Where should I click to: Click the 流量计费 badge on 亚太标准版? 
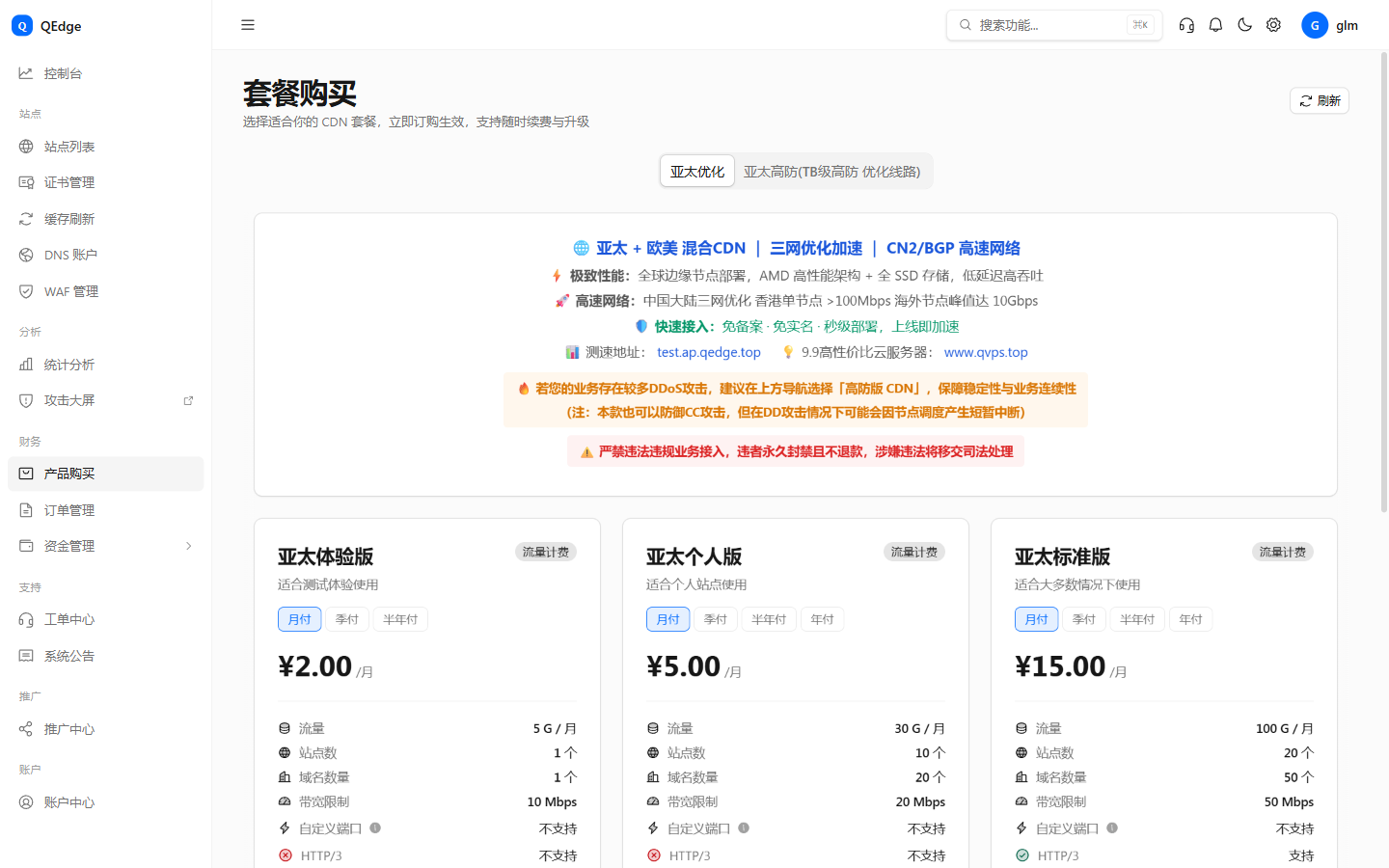coord(1283,552)
